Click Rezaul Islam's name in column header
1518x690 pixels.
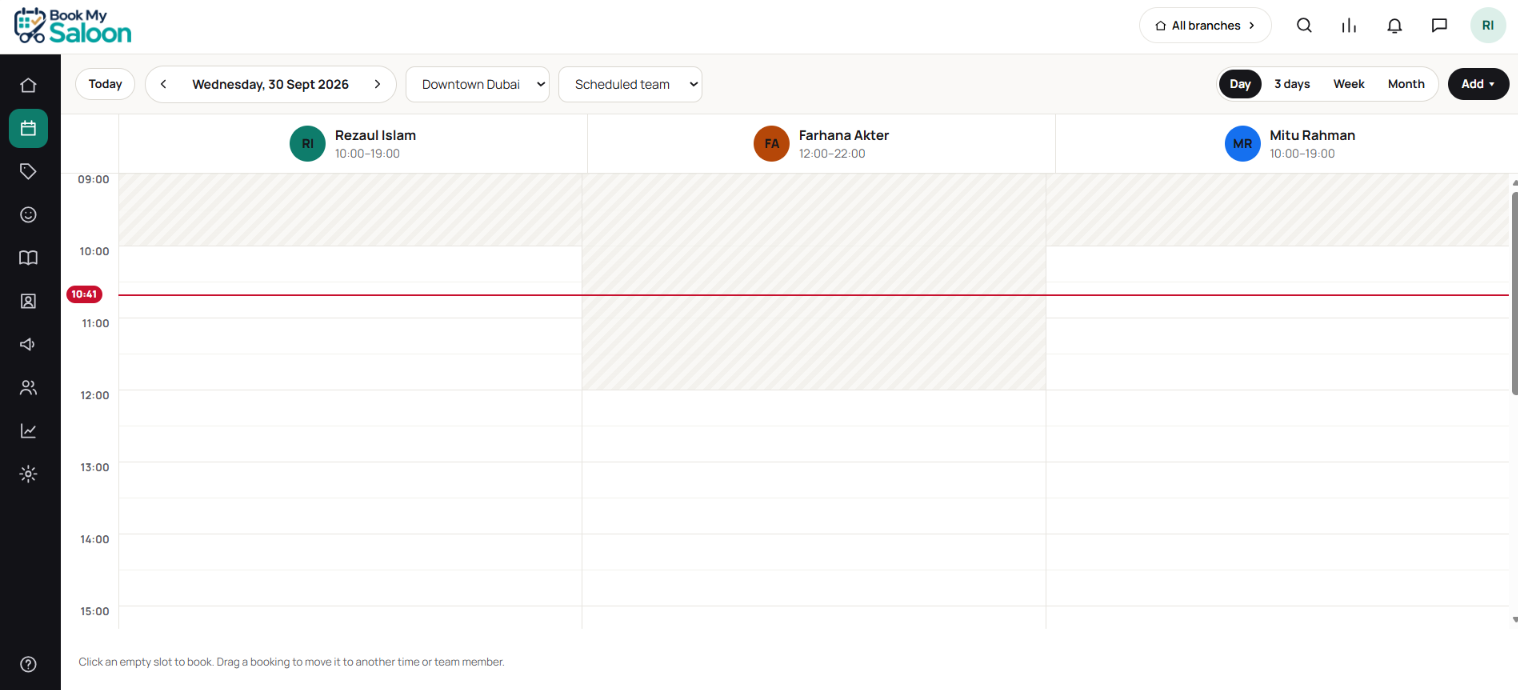[x=375, y=135]
